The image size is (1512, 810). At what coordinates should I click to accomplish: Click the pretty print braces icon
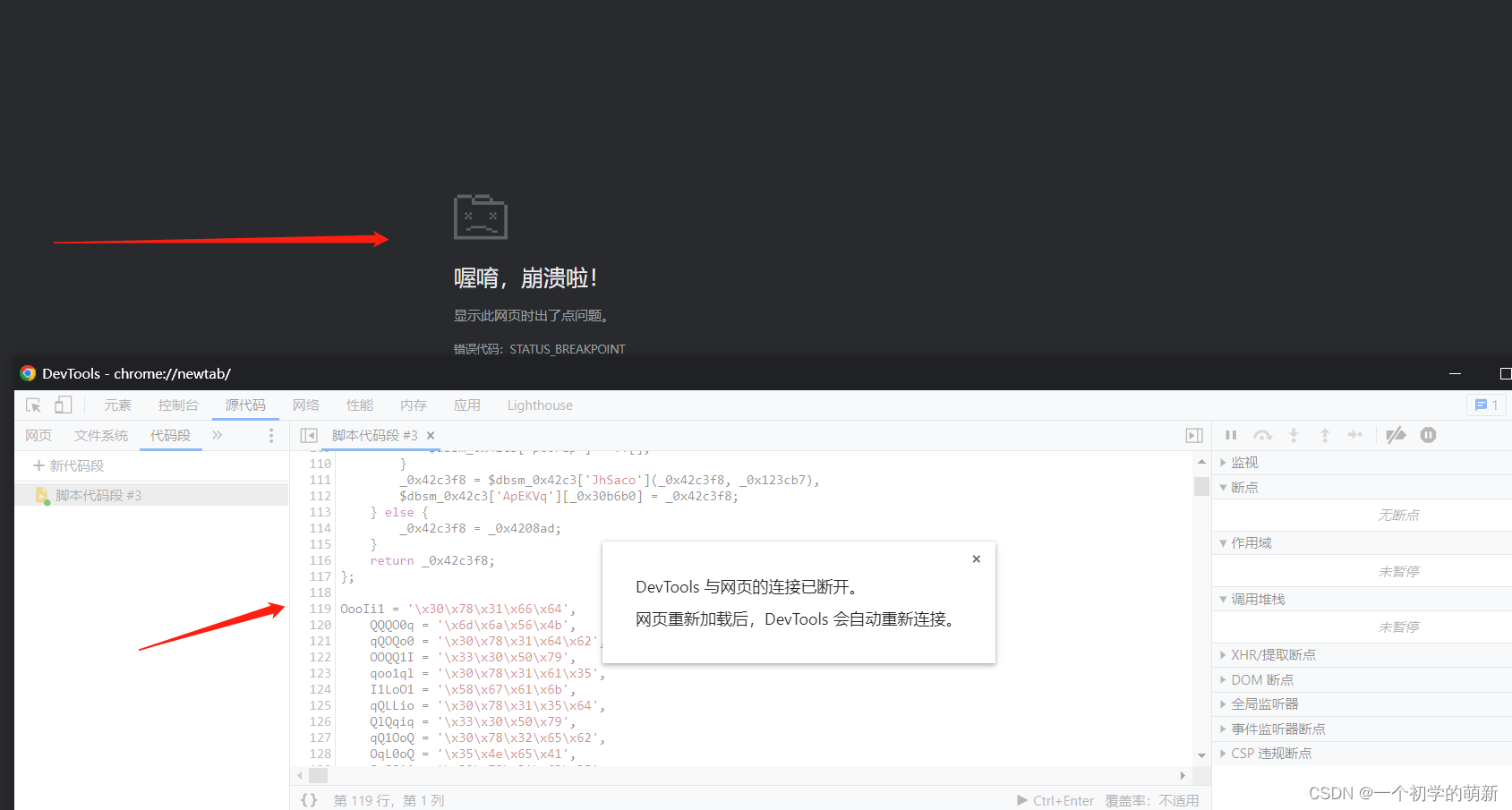[309, 800]
